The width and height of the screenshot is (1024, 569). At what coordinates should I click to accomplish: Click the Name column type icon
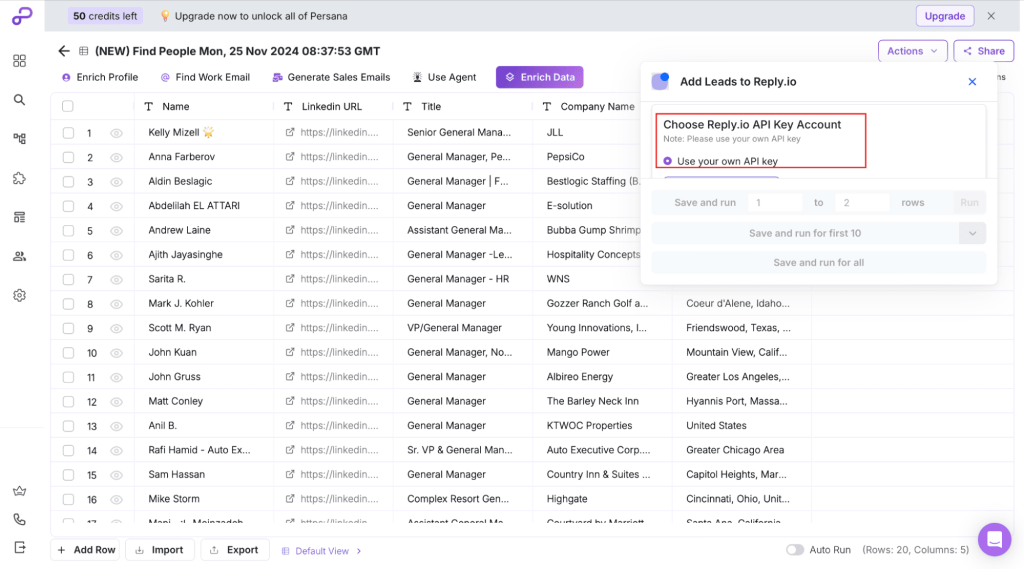tap(149, 106)
